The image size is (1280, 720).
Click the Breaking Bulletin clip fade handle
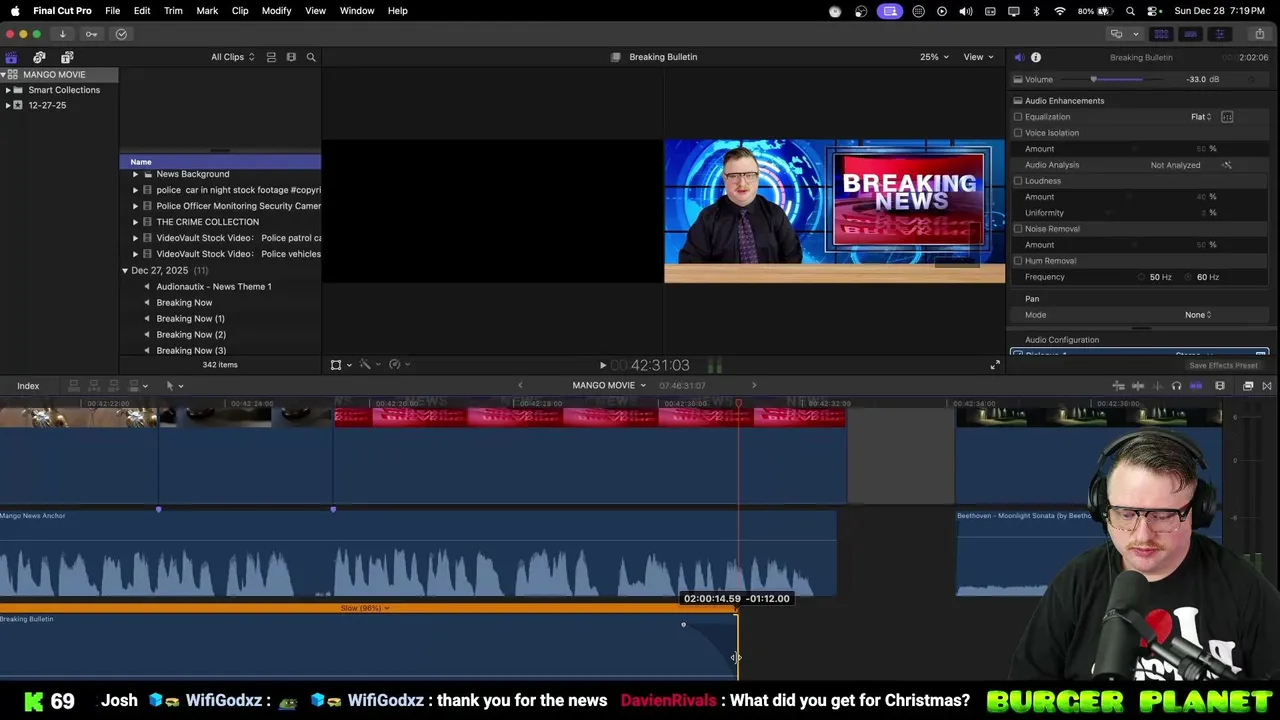point(684,625)
